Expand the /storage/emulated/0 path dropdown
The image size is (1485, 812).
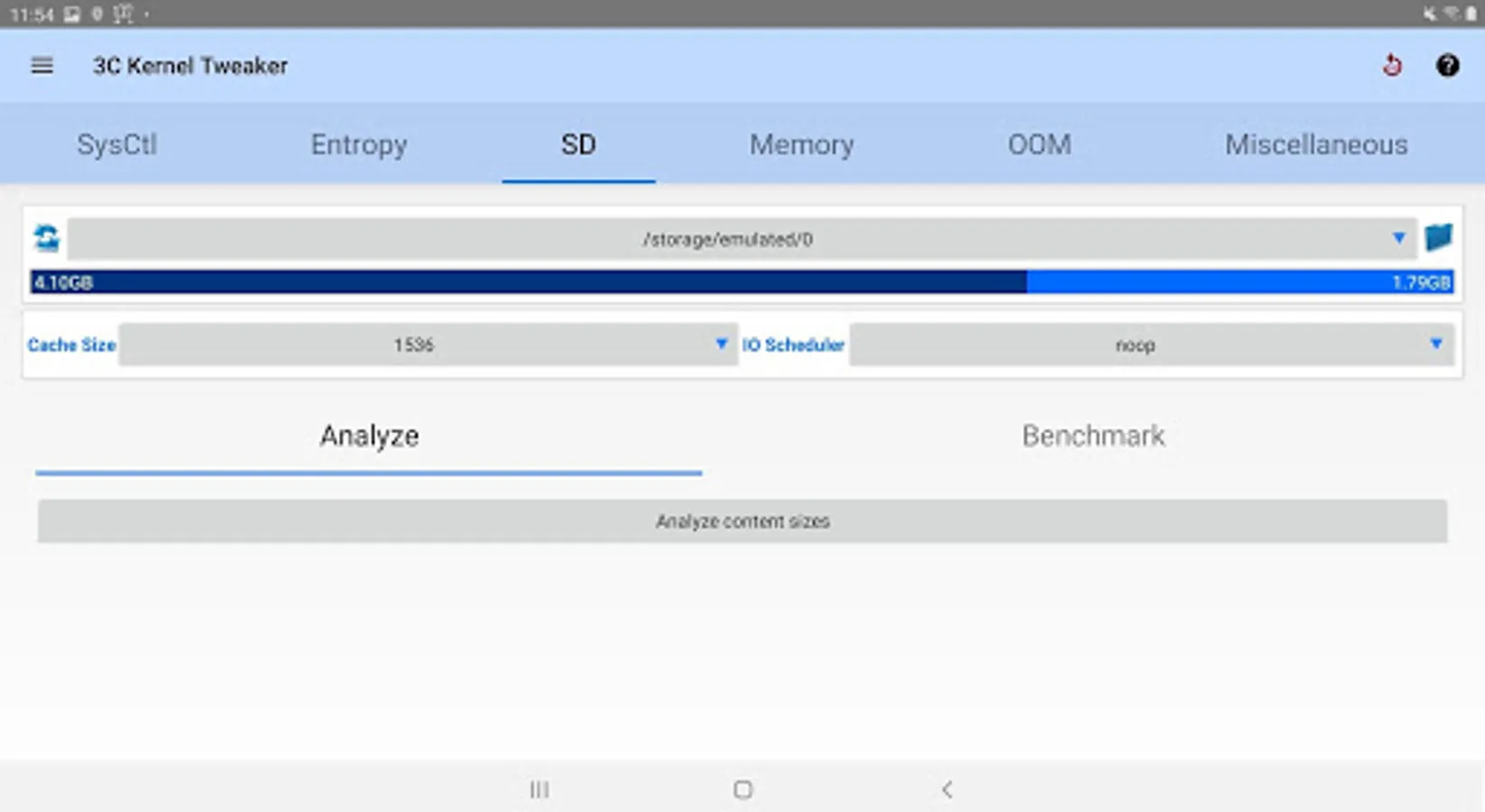coord(742,239)
